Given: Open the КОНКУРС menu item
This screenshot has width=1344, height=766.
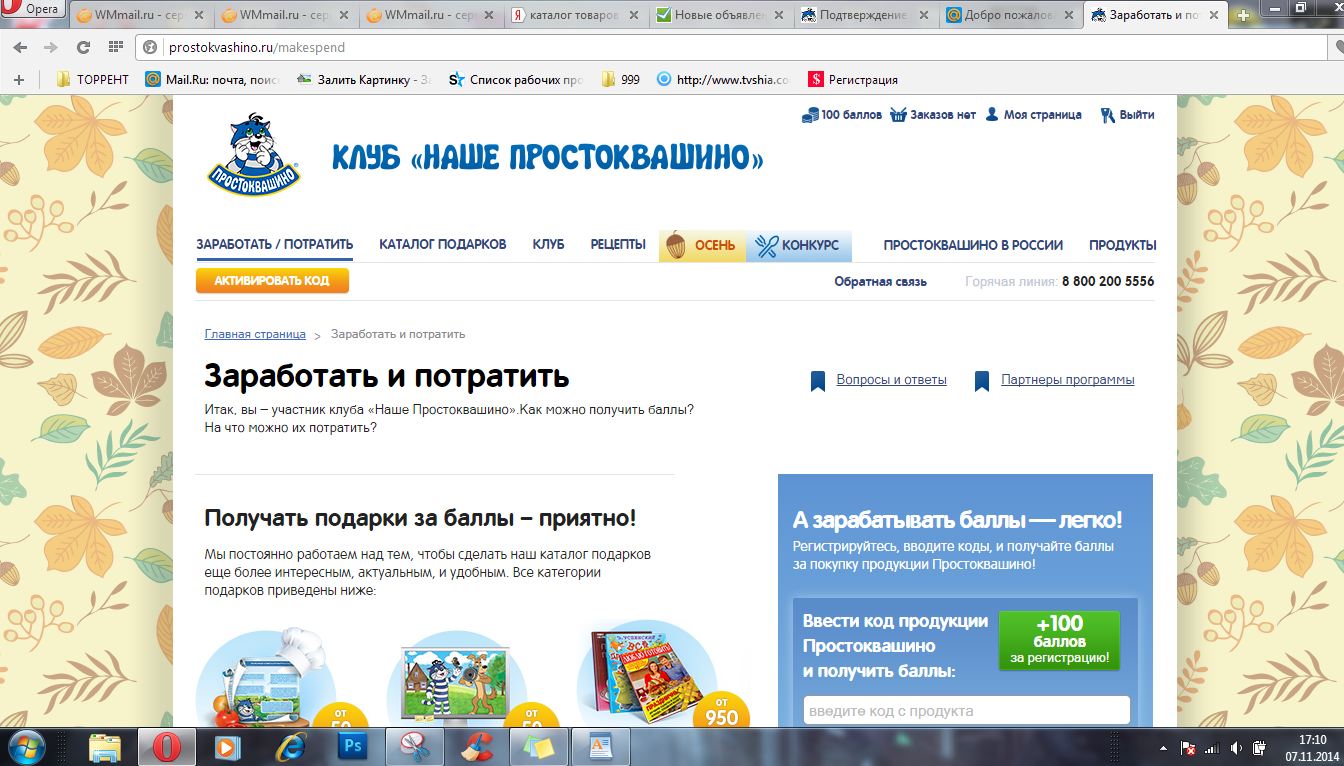Looking at the screenshot, I should (x=799, y=246).
